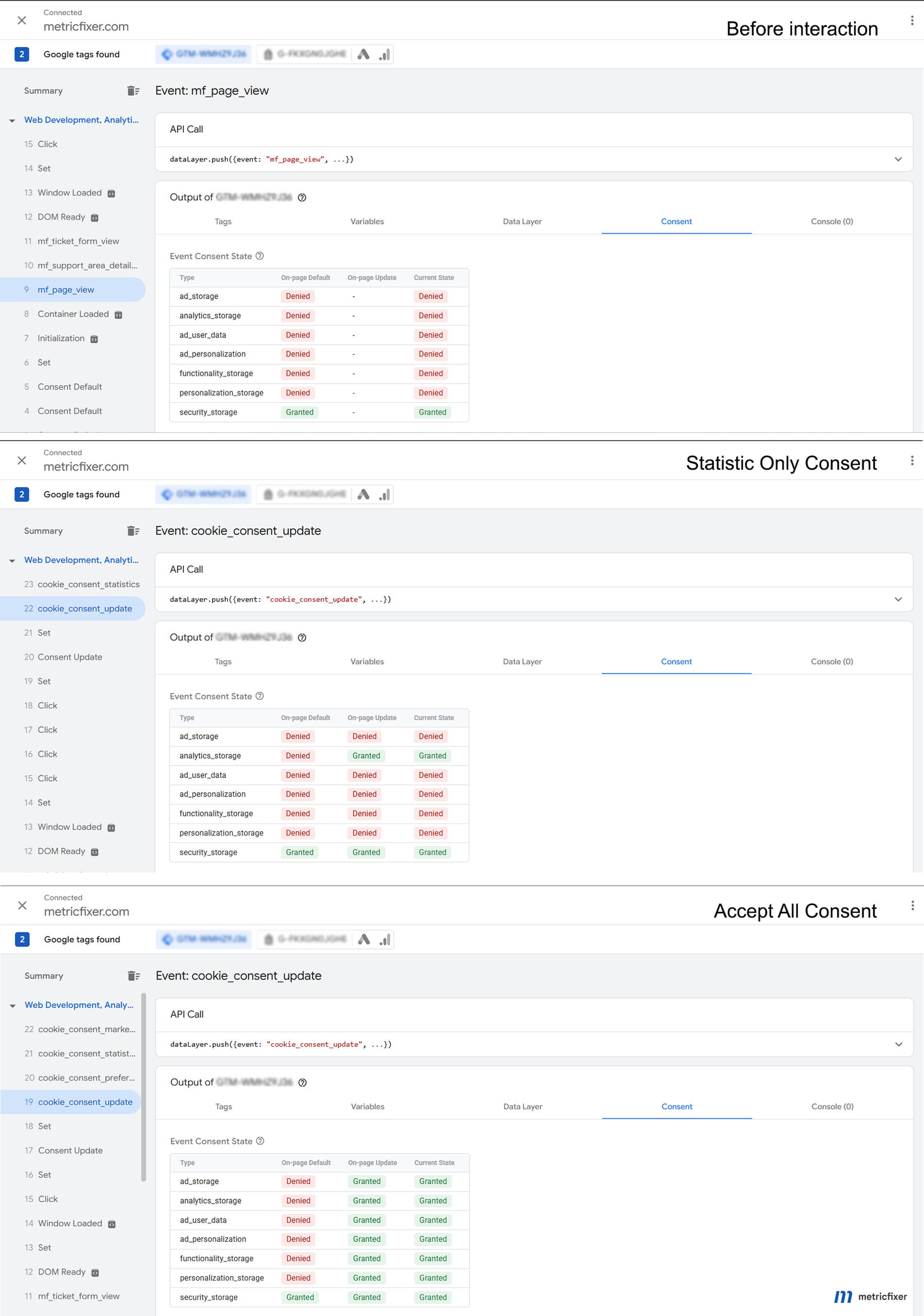The height and width of the screenshot is (1316, 924).
Task: Click security_storage Granted default, Before interaction panel
Action: click(300, 413)
